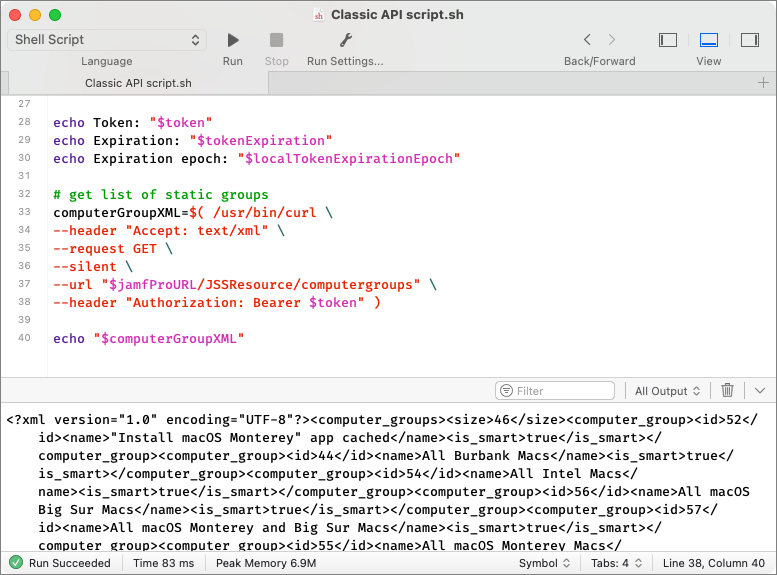Click the 'Authorization: Bearer $token' header line

pos(217,302)
